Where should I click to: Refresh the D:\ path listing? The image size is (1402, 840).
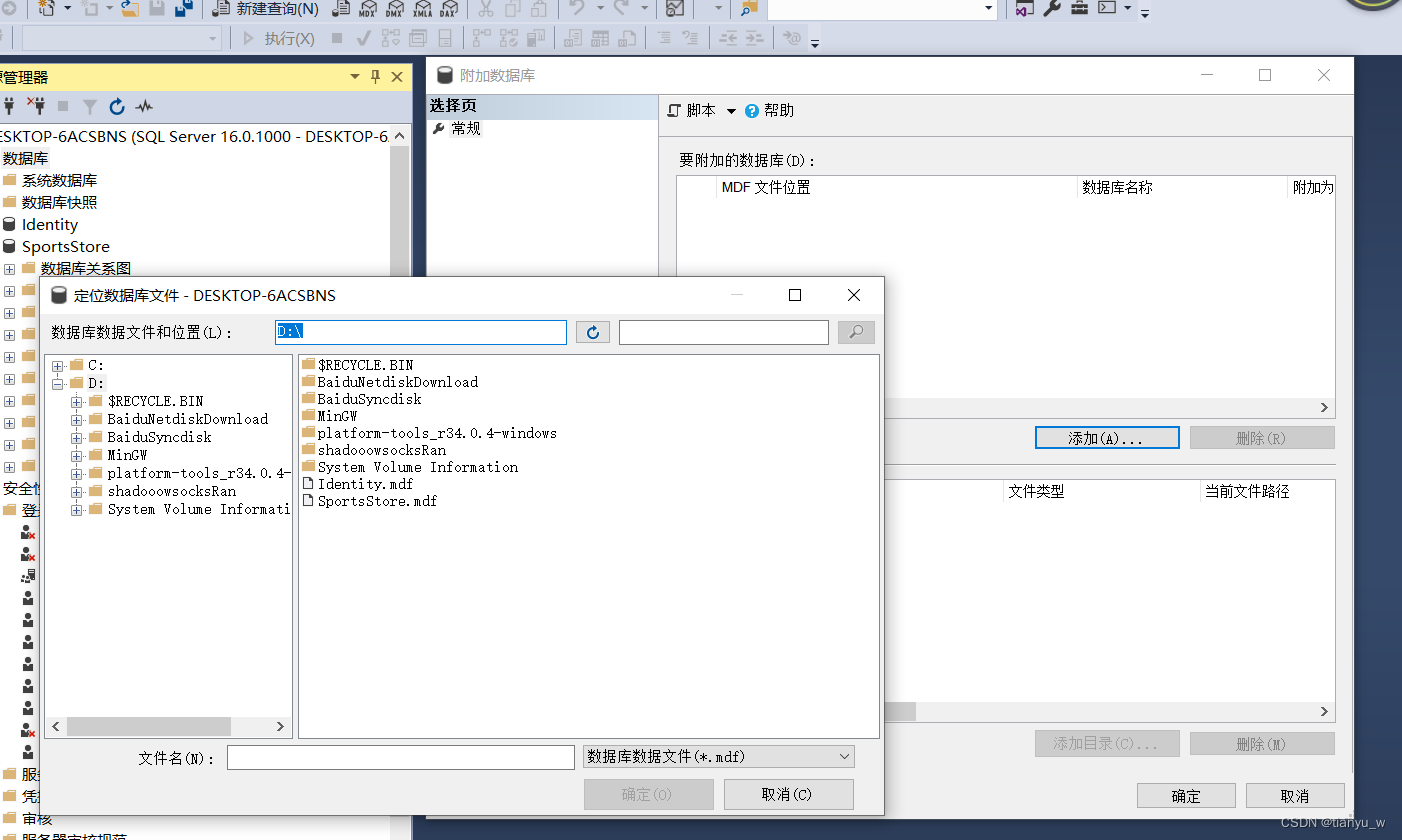(592, 331)
